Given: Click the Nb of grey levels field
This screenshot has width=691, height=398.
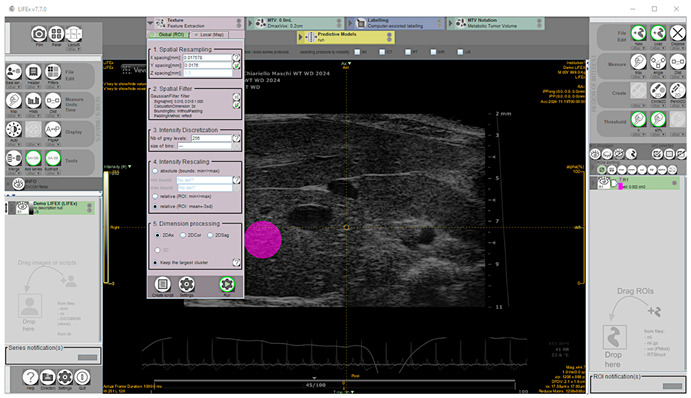Looking at the screenshot, I should pos(211,138).
